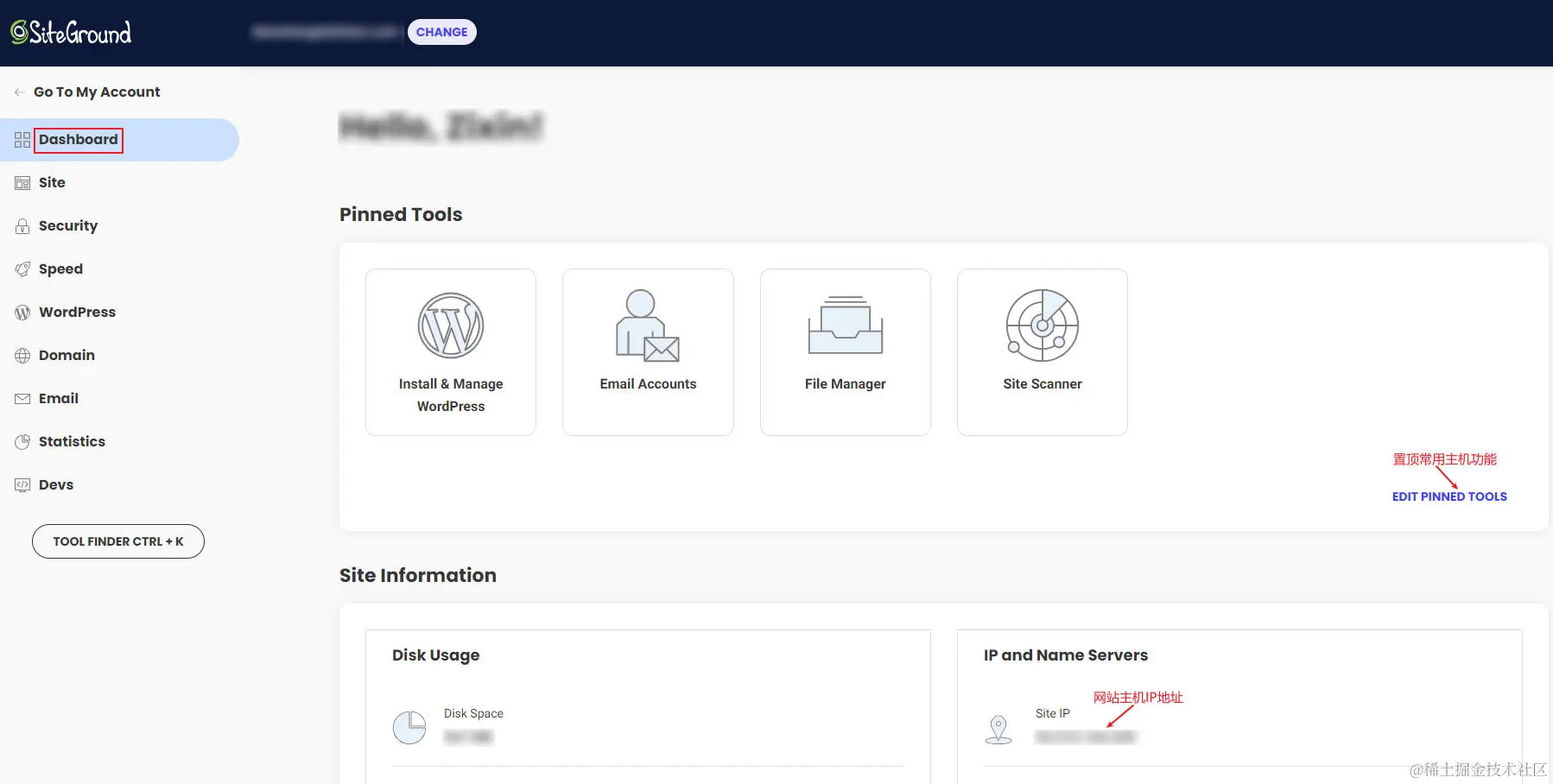Open the Statistics clock icon
The height and width of the screenshot is (784, 1553).
point(22,441)
